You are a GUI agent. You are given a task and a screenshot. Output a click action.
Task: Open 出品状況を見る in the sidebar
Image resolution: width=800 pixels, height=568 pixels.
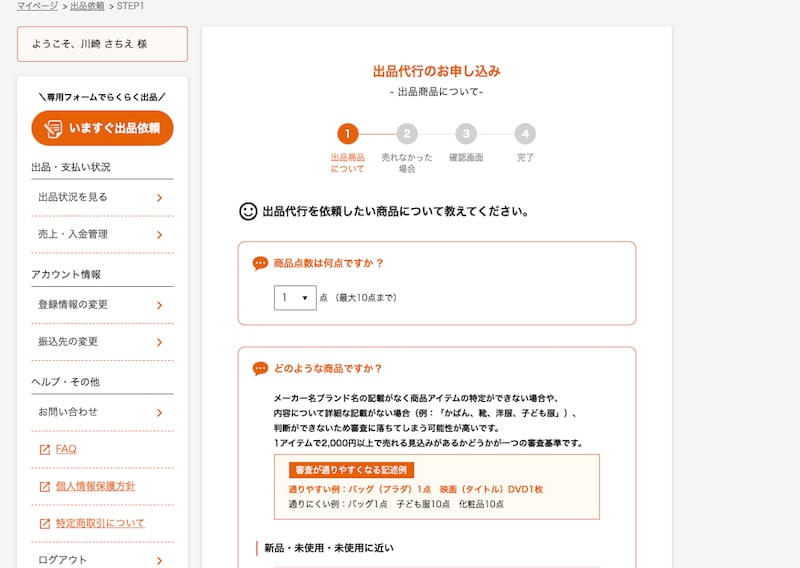pyautogui.click(x=102, y=197)
